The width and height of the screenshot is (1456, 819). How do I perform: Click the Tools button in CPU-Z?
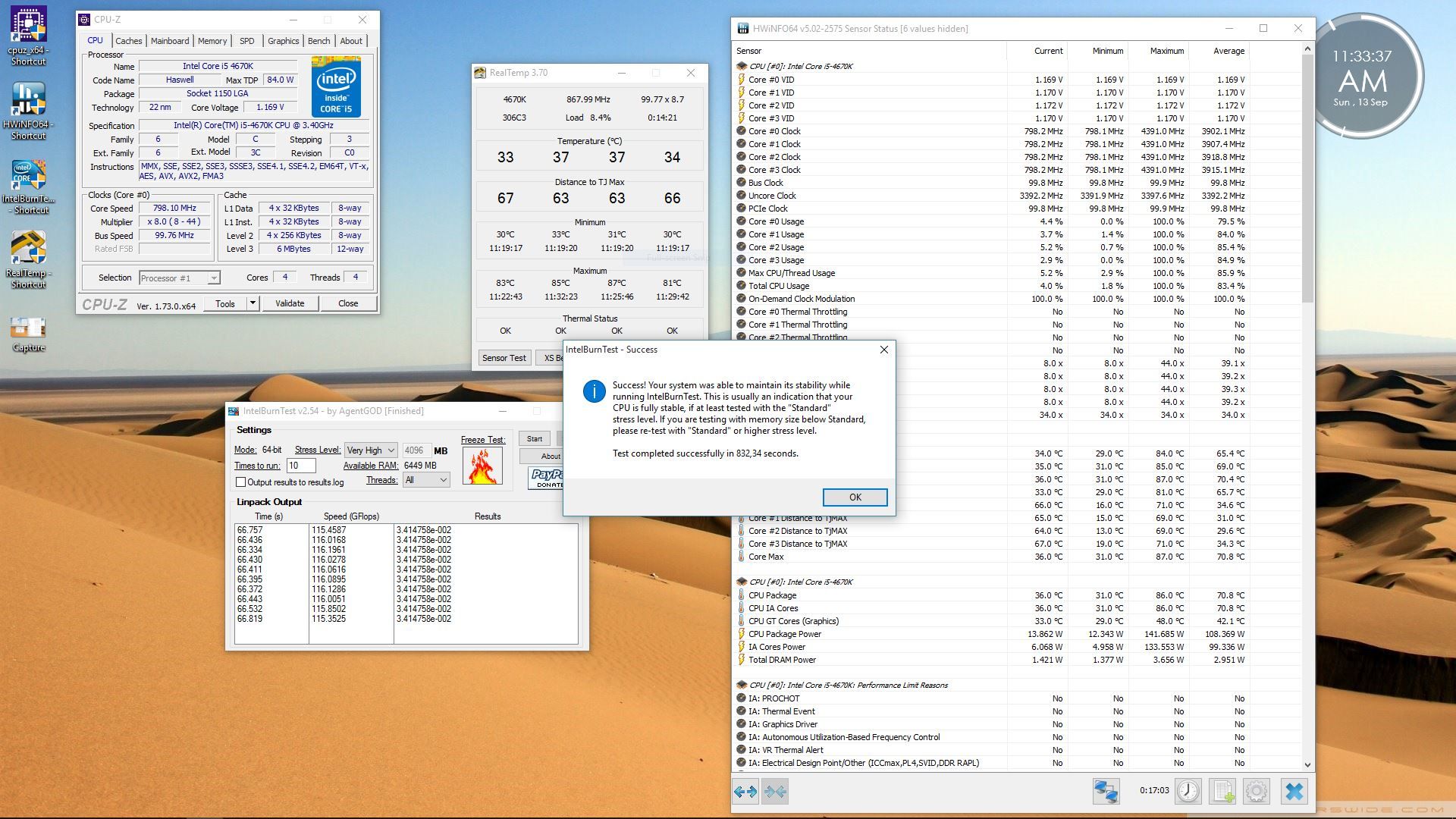coord(225,303)
